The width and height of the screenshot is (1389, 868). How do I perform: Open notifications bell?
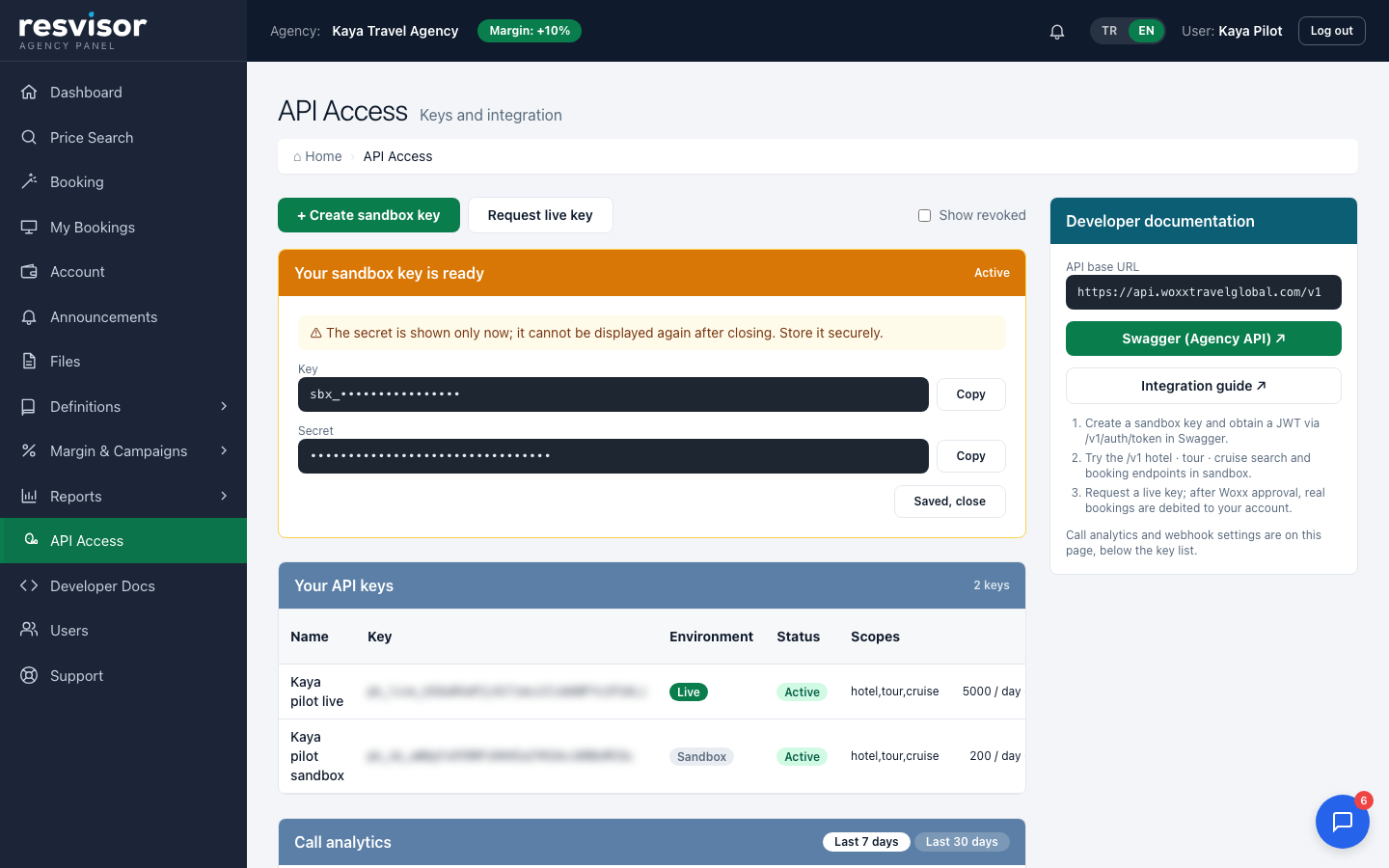pyautogui.click(x=1057, y=31)
